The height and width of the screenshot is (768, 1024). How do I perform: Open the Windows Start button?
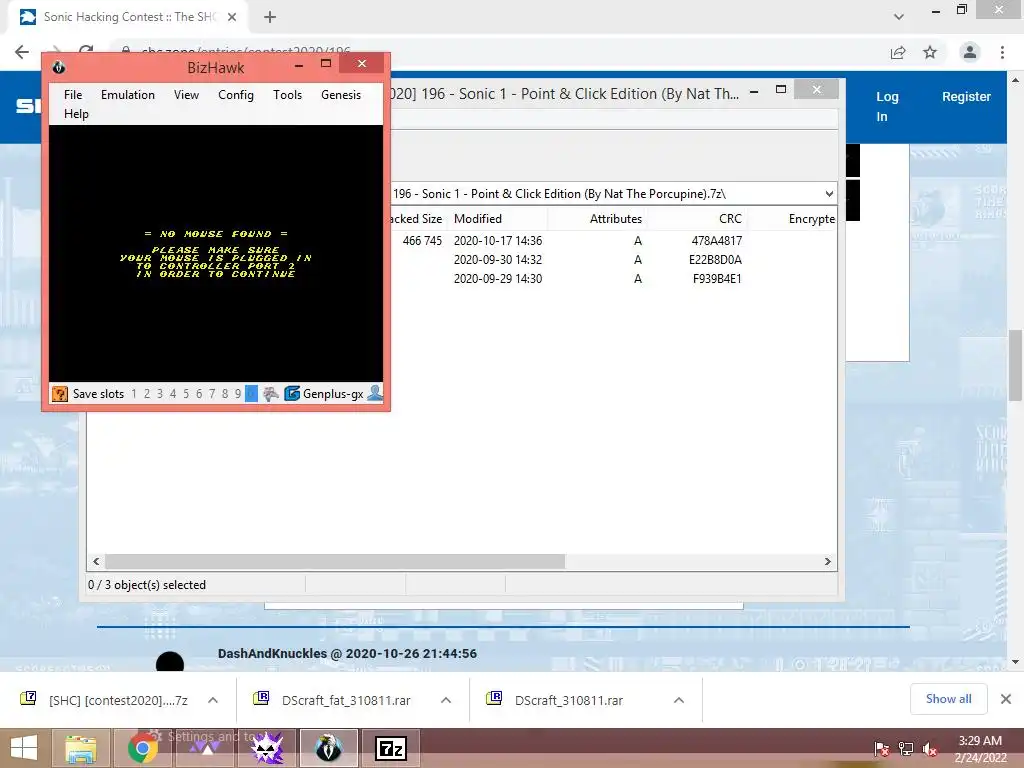click(x=24, y=748)
